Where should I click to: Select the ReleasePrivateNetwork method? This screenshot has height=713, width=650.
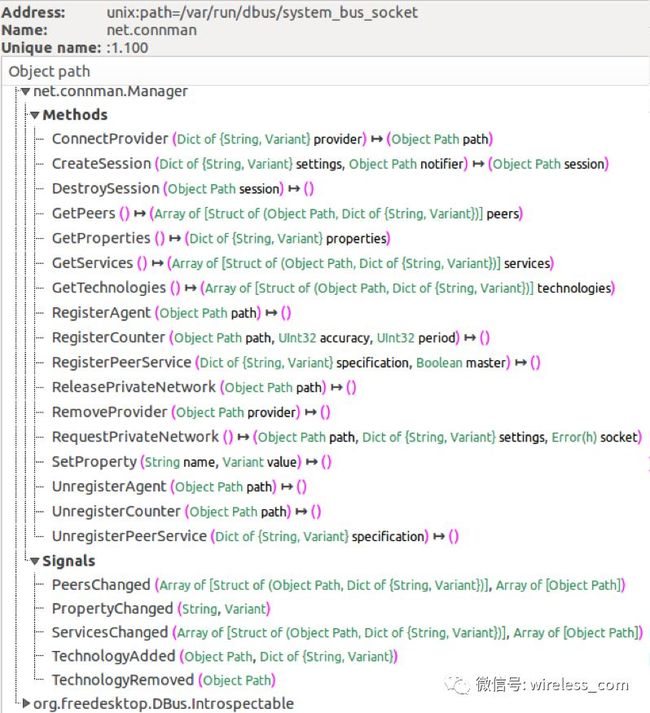(x=204, y=387)
